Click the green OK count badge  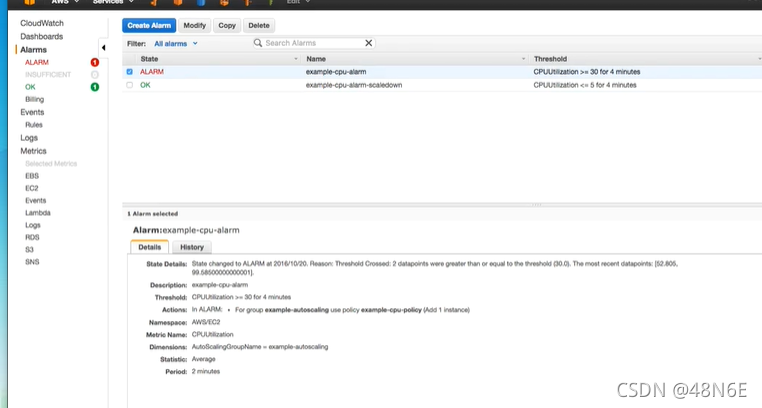click(x=95, y=87)
